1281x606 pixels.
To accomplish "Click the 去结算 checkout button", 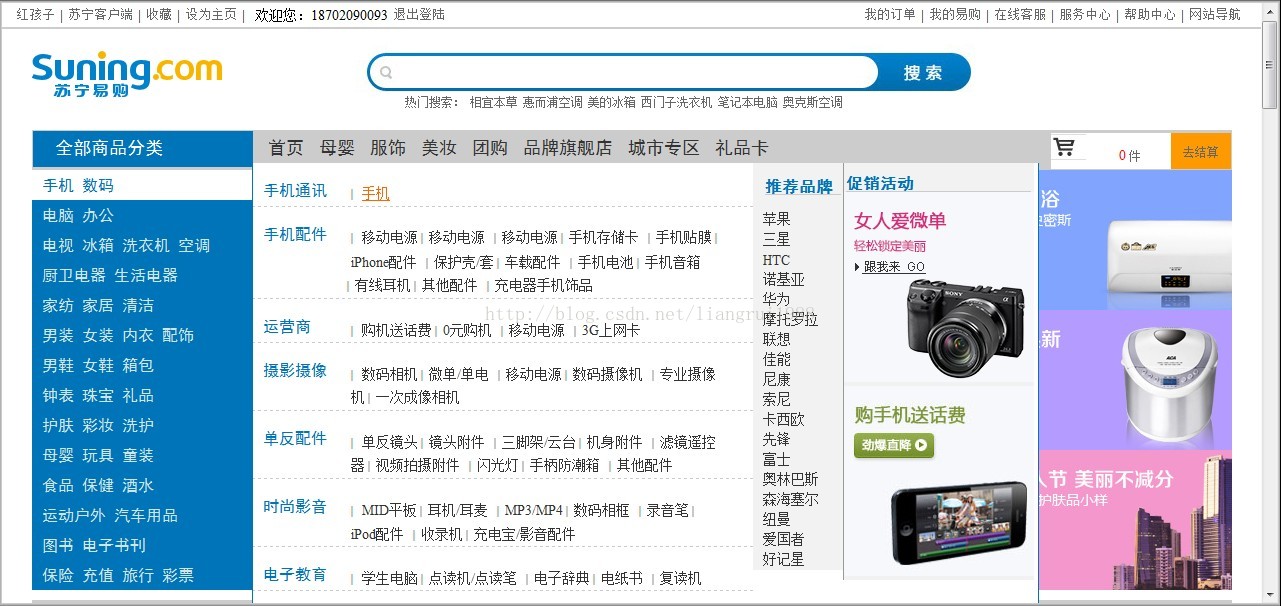I will (x=1200, y=152).
